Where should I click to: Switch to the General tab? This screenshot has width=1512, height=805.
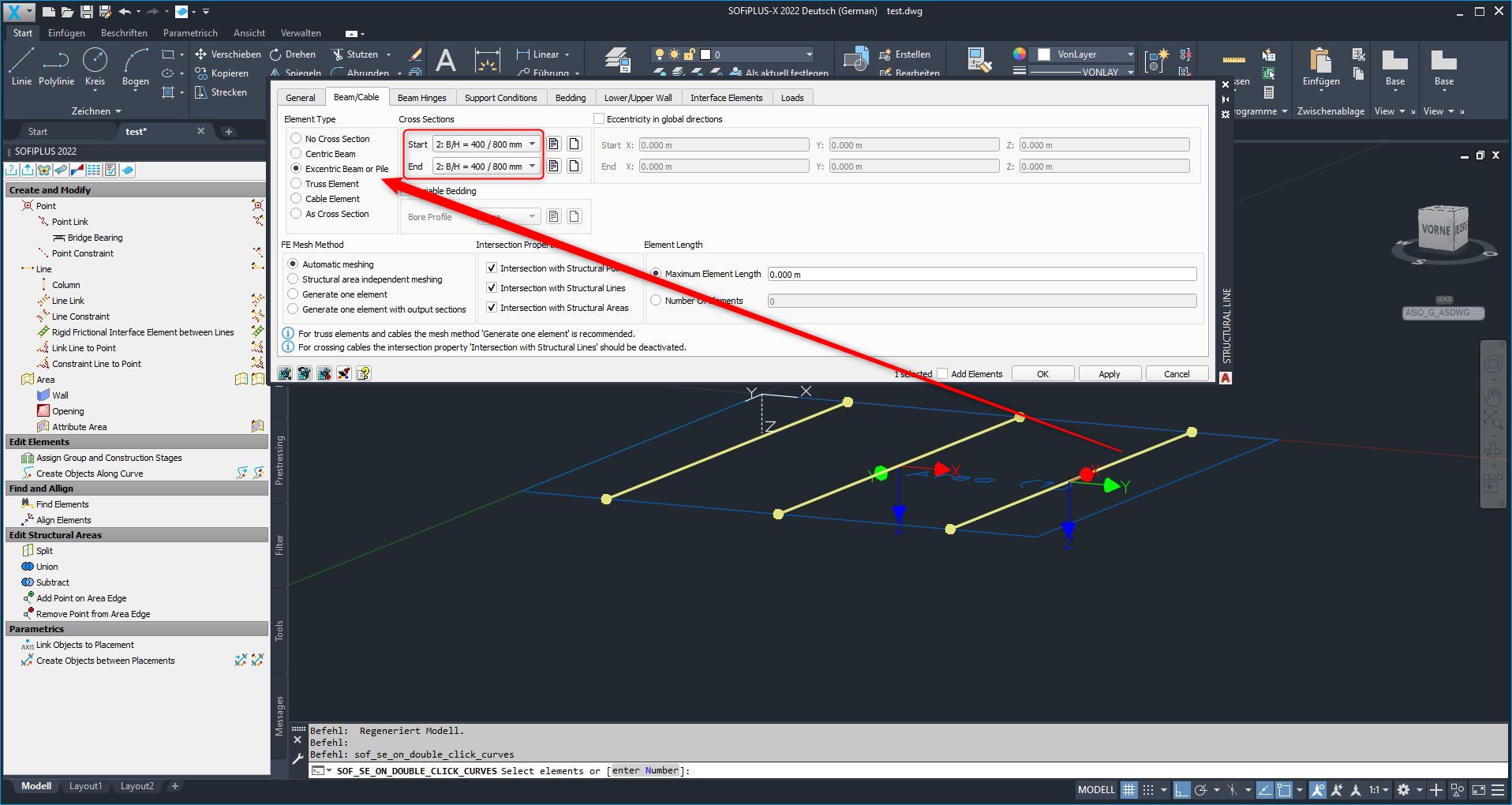click(x=300, y=98)
